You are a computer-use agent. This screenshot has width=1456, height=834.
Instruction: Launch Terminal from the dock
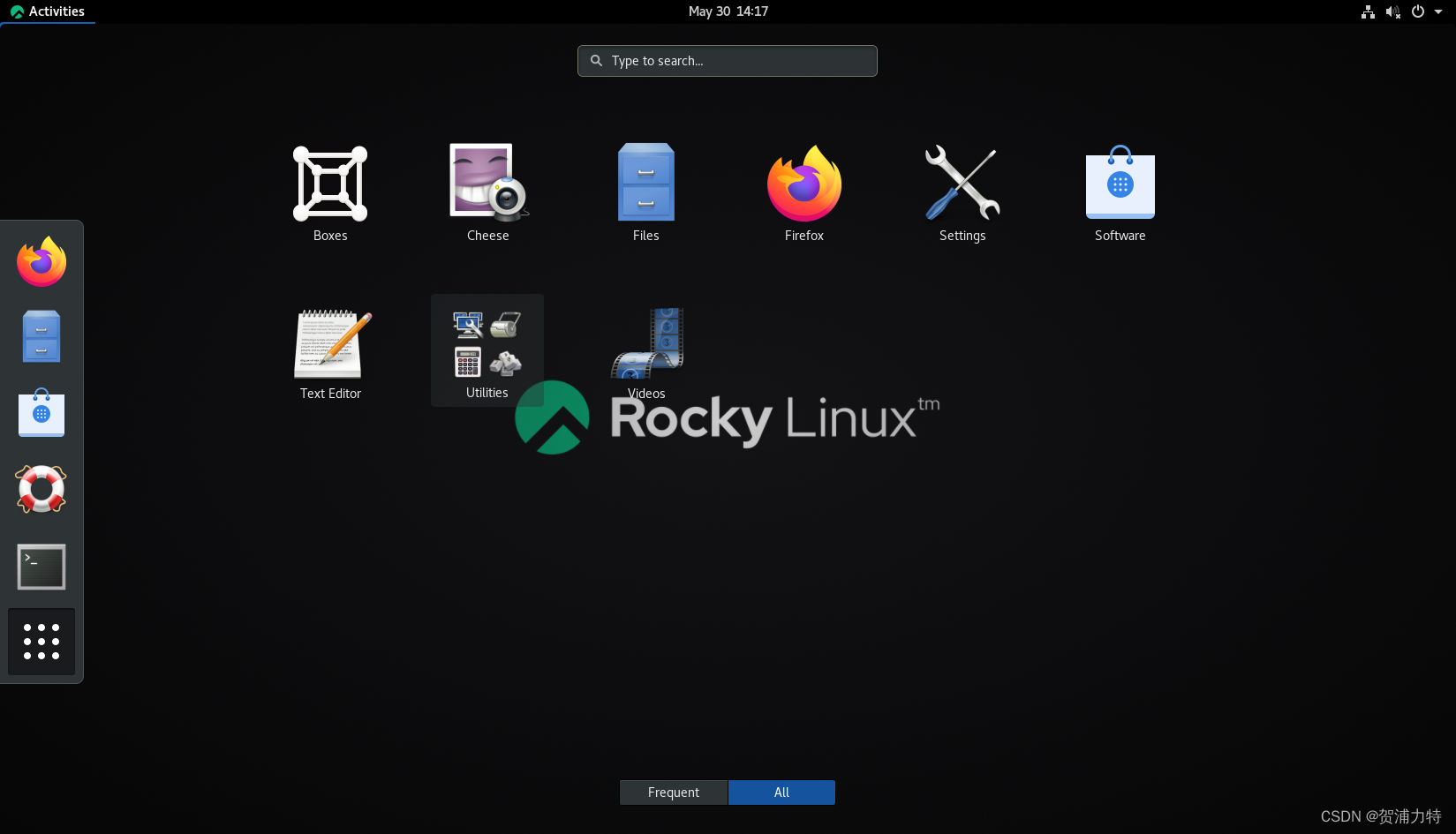41,566
